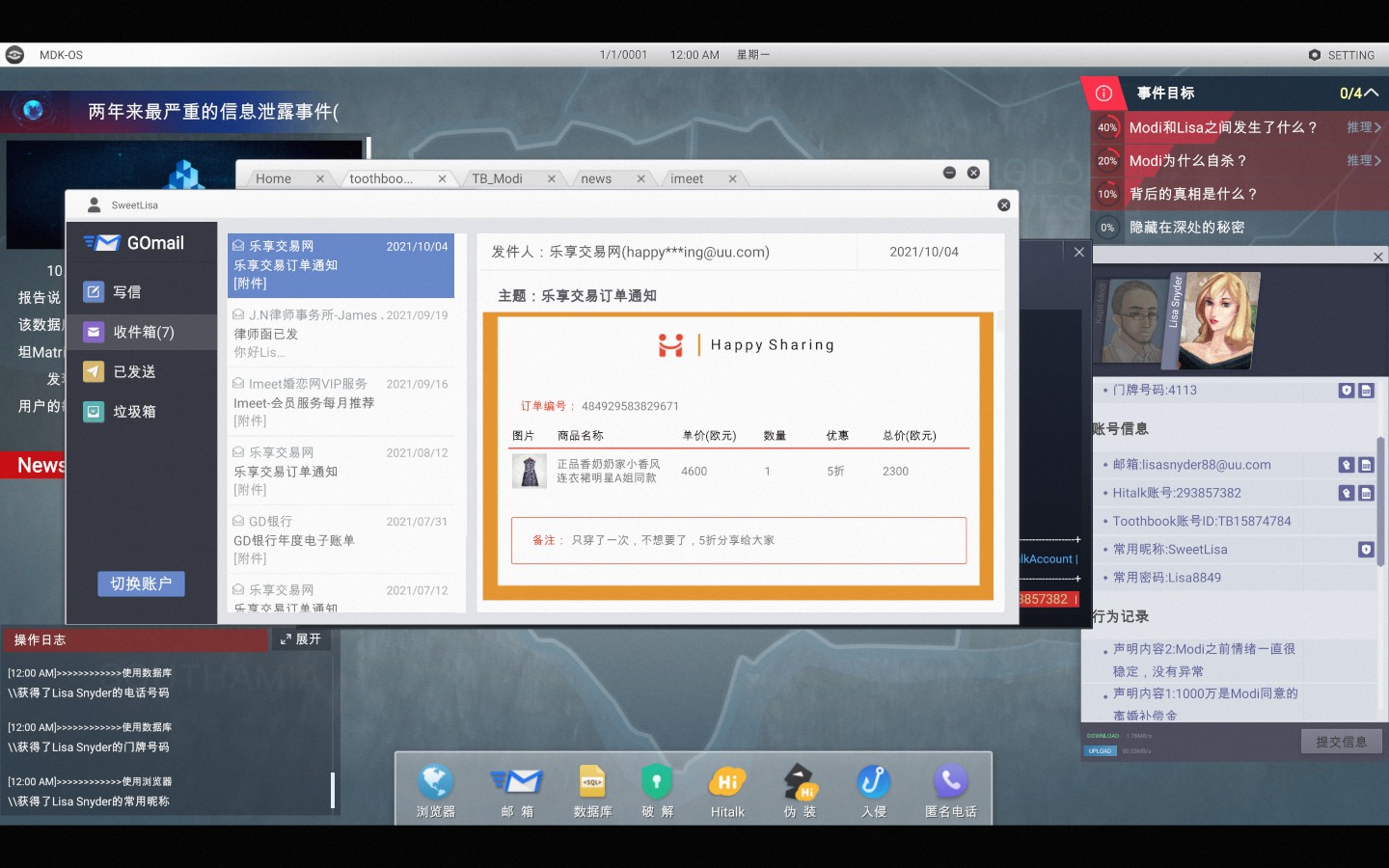Click the dress product thumbnail in order
Viewport: 1389px width, 868px height.
pyautogui.click(x=529, y=472)
